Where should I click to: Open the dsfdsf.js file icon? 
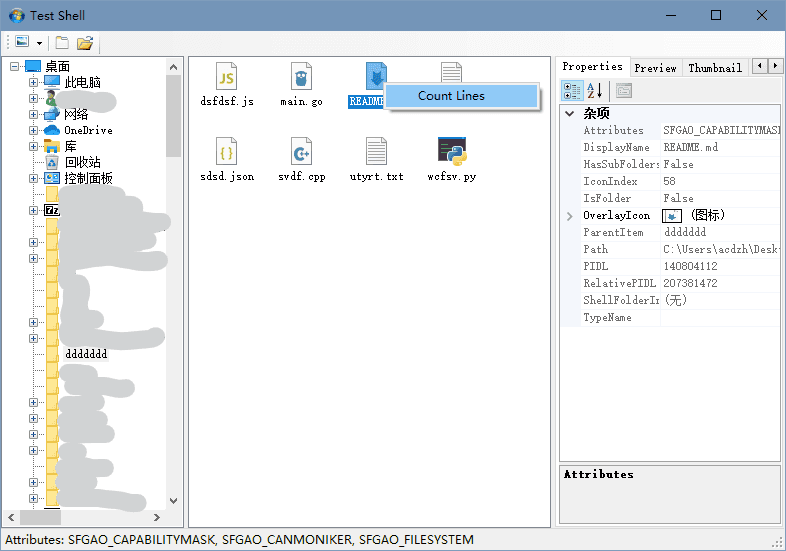pos(226,77)
